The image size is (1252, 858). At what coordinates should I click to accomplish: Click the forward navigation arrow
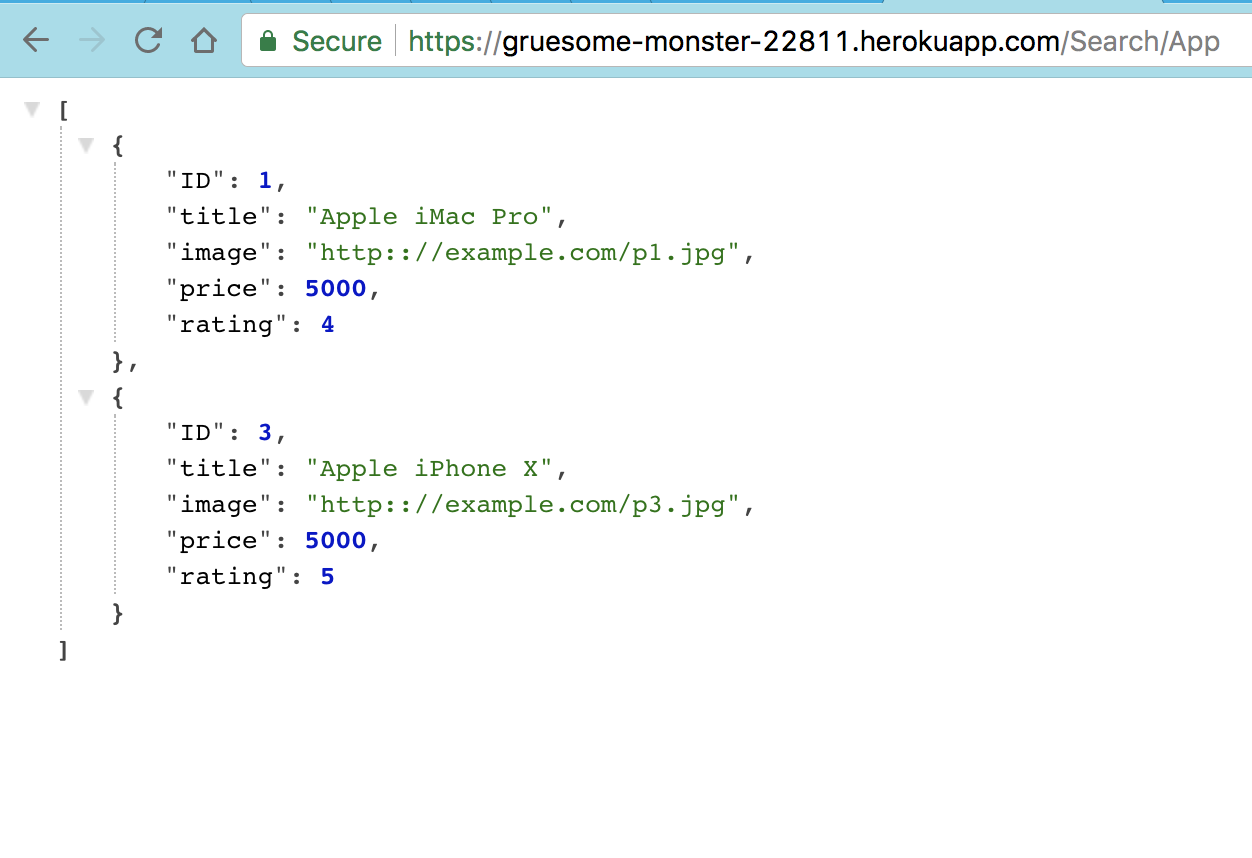[92, 40]
